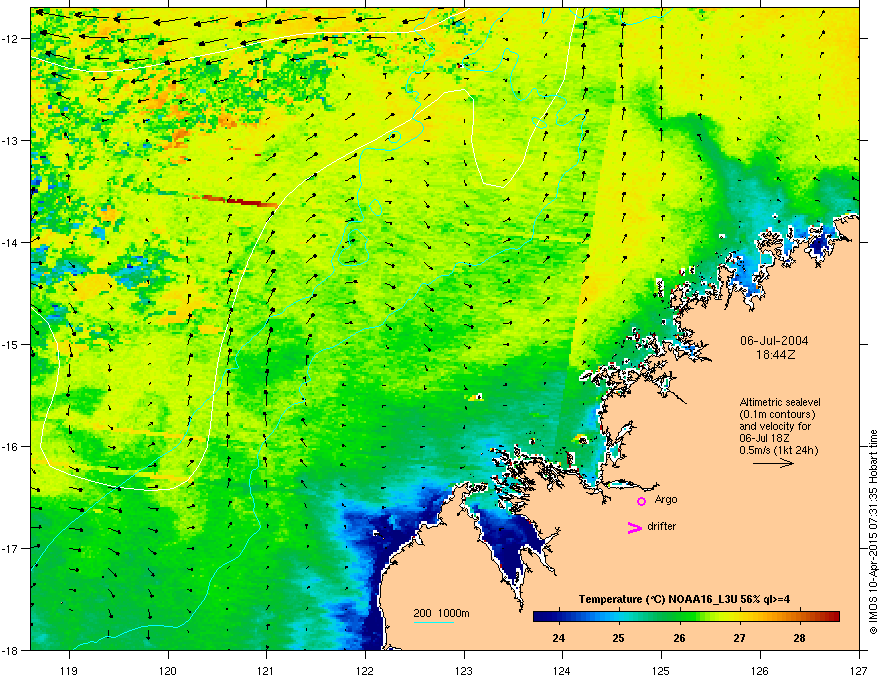The width and height of the screenshot is (880, 680).
Task: Click the '-15' latitude axis label
Action: (x=10, y=344)
